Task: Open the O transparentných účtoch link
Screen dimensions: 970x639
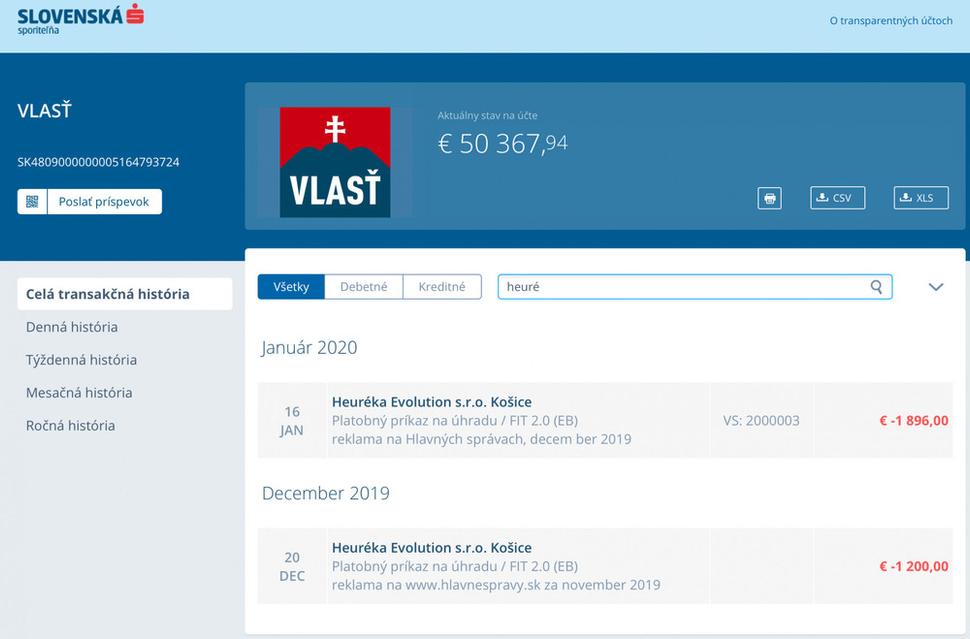Action: click(891, 20)
